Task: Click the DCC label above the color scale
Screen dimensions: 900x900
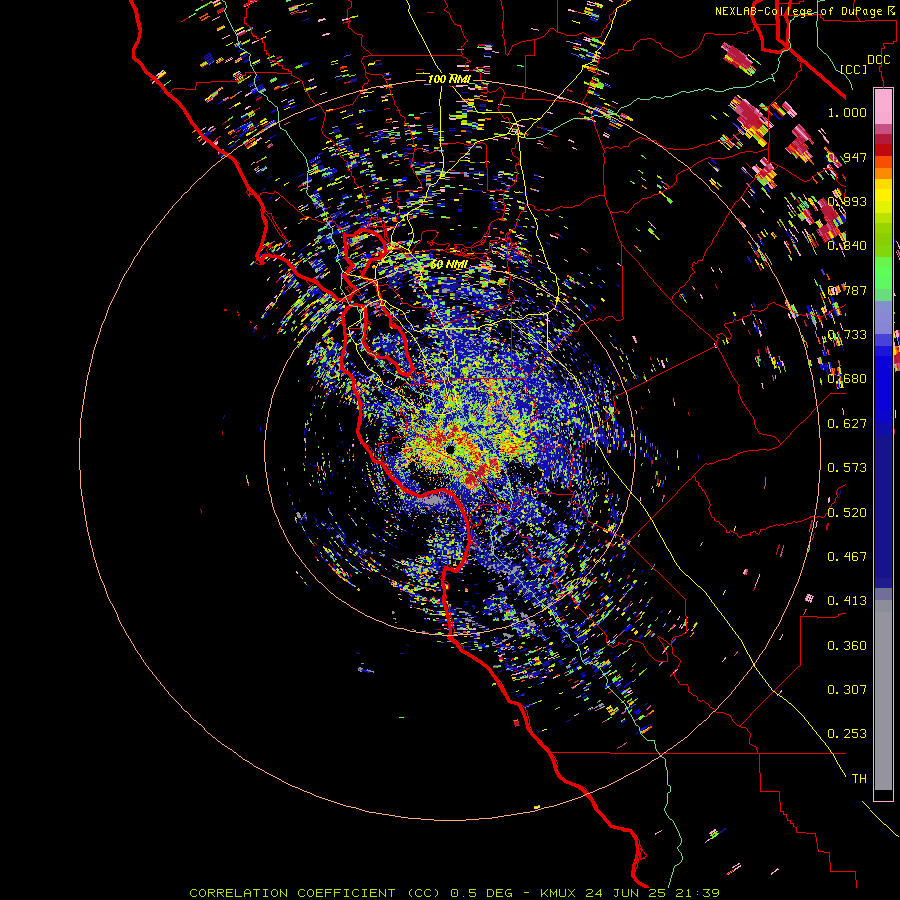Action: click(x=878, y=60)
